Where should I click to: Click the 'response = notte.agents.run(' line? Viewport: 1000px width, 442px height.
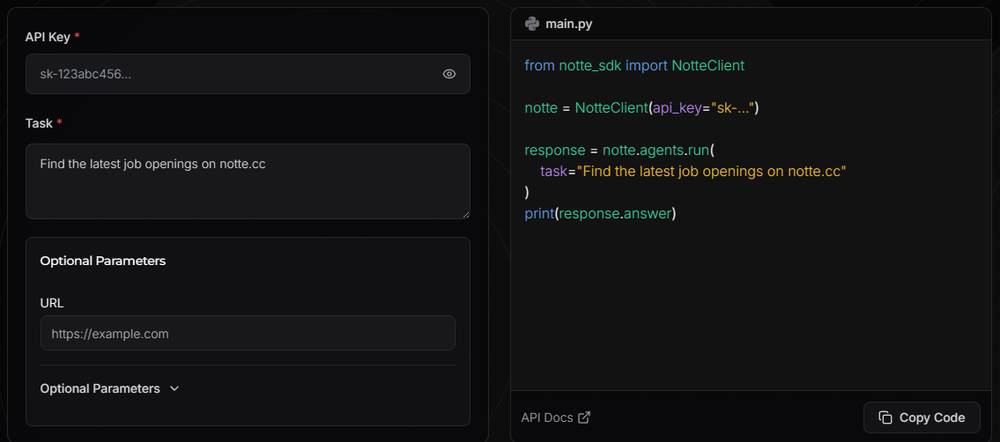[619, 151]
